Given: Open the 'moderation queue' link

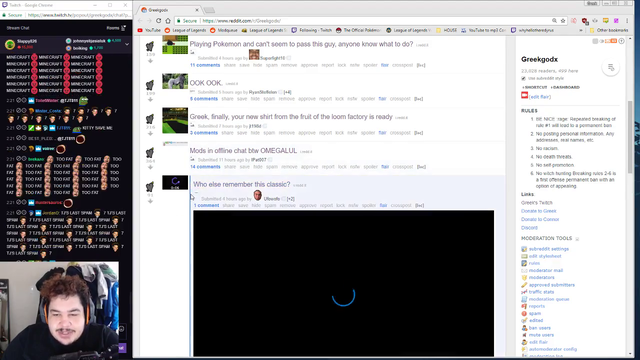Looking at the screenshot, I should [549, 299].
